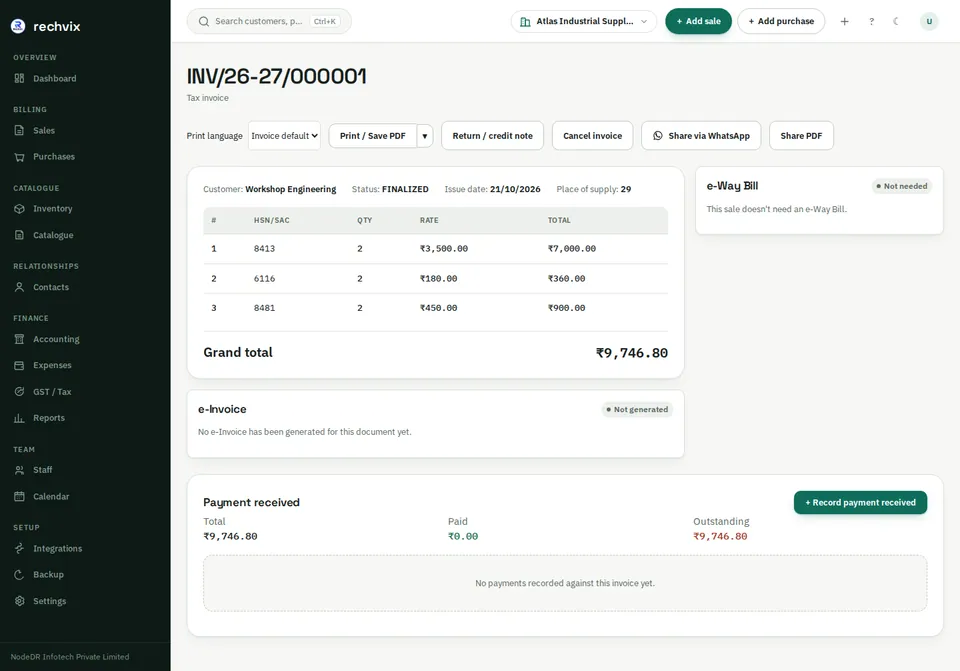Click the Backup refresh icon

(x=20, y=575)
